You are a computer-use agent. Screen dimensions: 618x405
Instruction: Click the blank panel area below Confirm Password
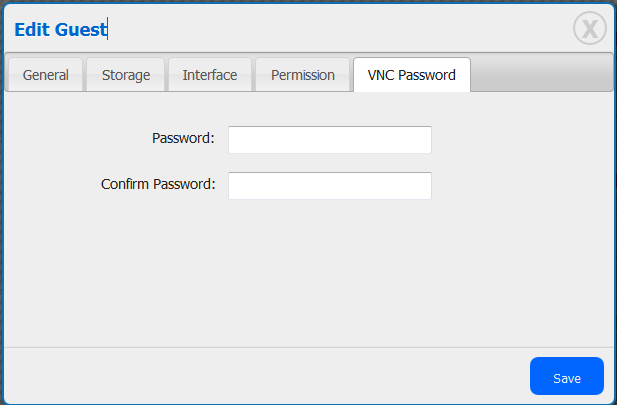pyautogui.click(x=310, y=270)
